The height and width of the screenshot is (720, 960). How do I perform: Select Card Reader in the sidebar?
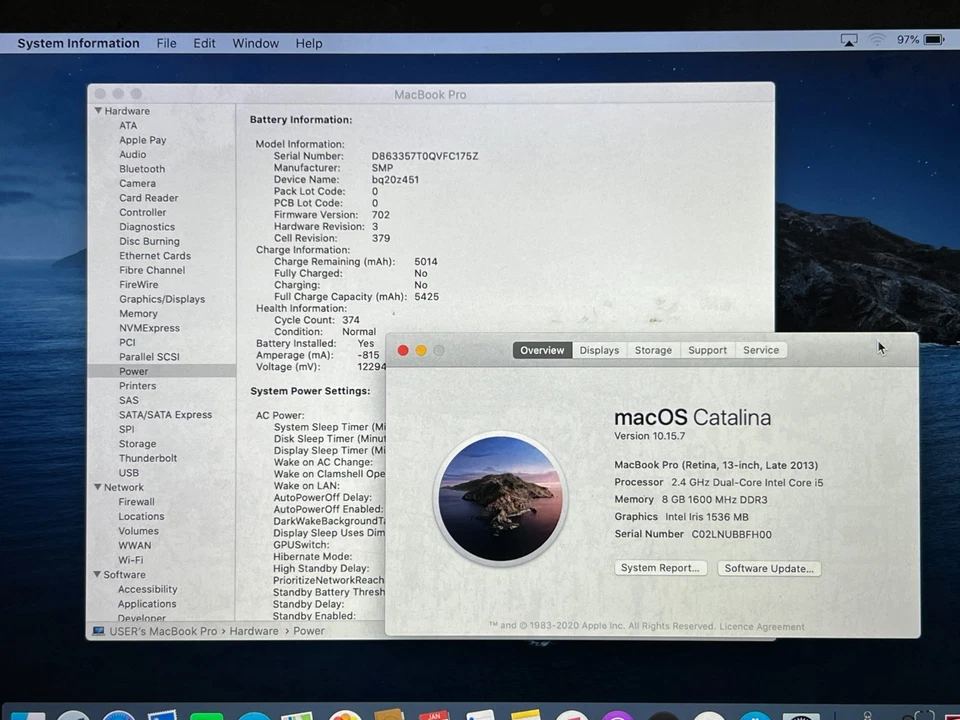(149, 198)
